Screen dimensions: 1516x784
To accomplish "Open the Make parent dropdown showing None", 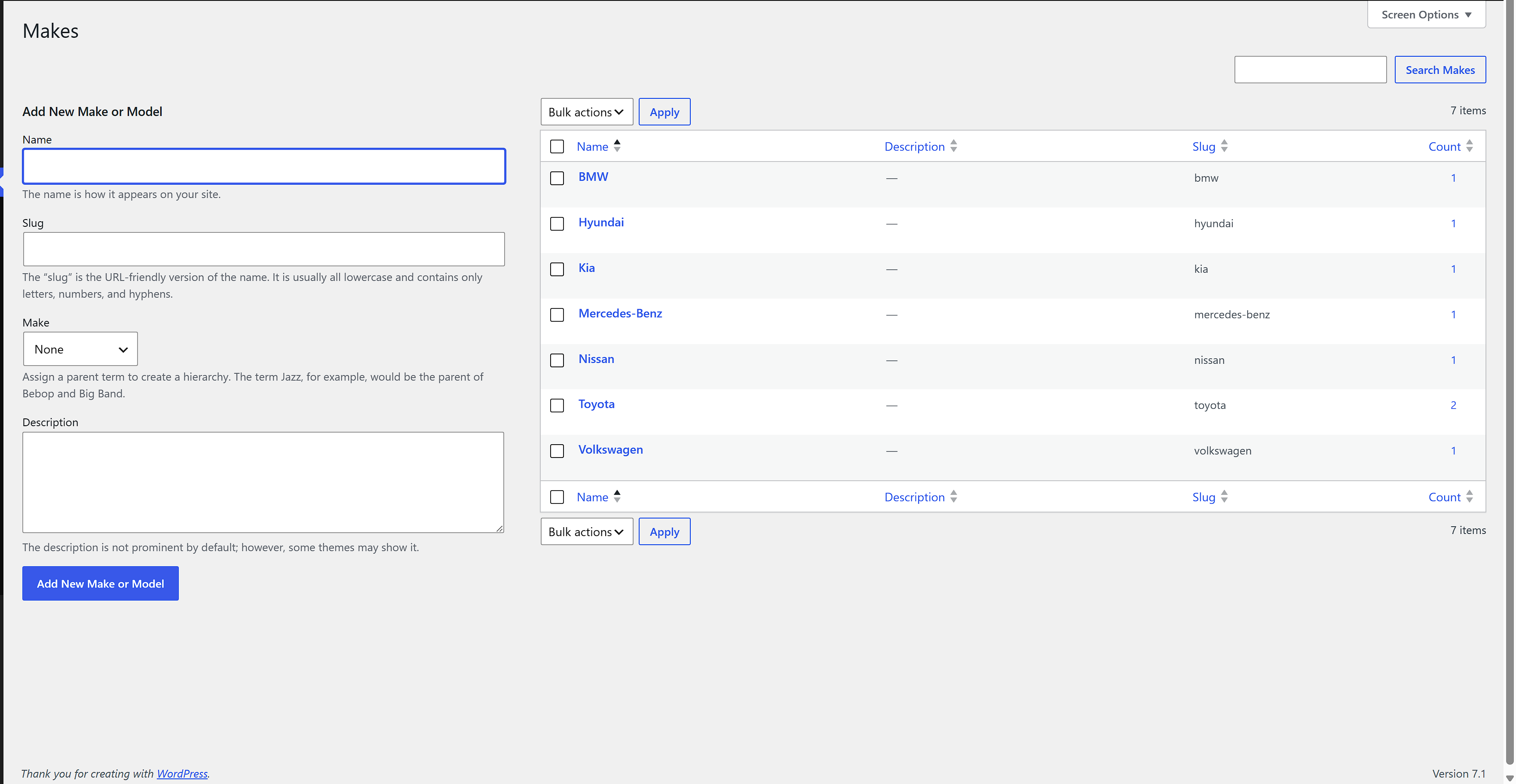I will pos(81,349).
